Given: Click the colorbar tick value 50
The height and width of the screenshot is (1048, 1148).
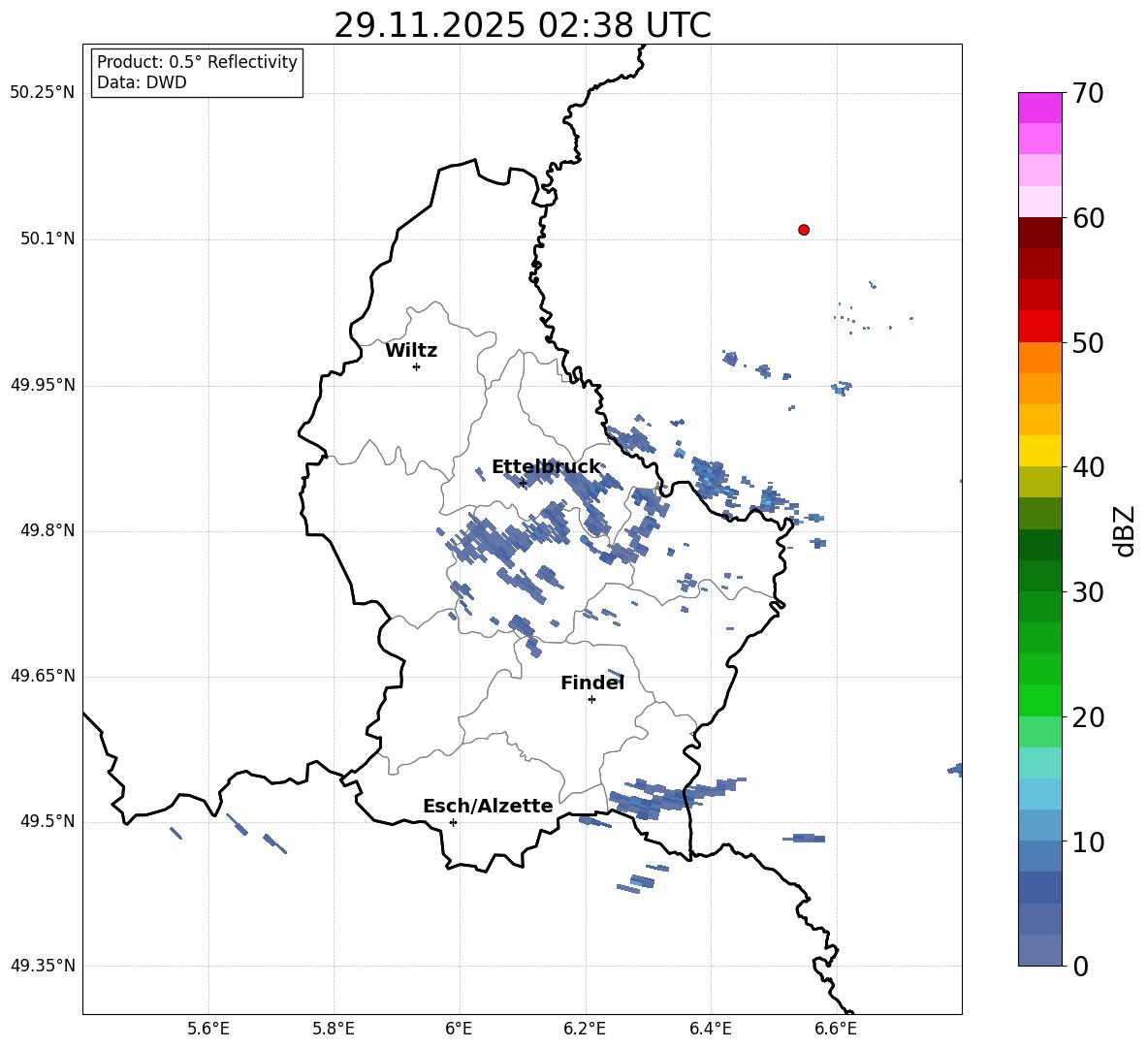Looking at the screenshot, I should (x=1089, y=342).
